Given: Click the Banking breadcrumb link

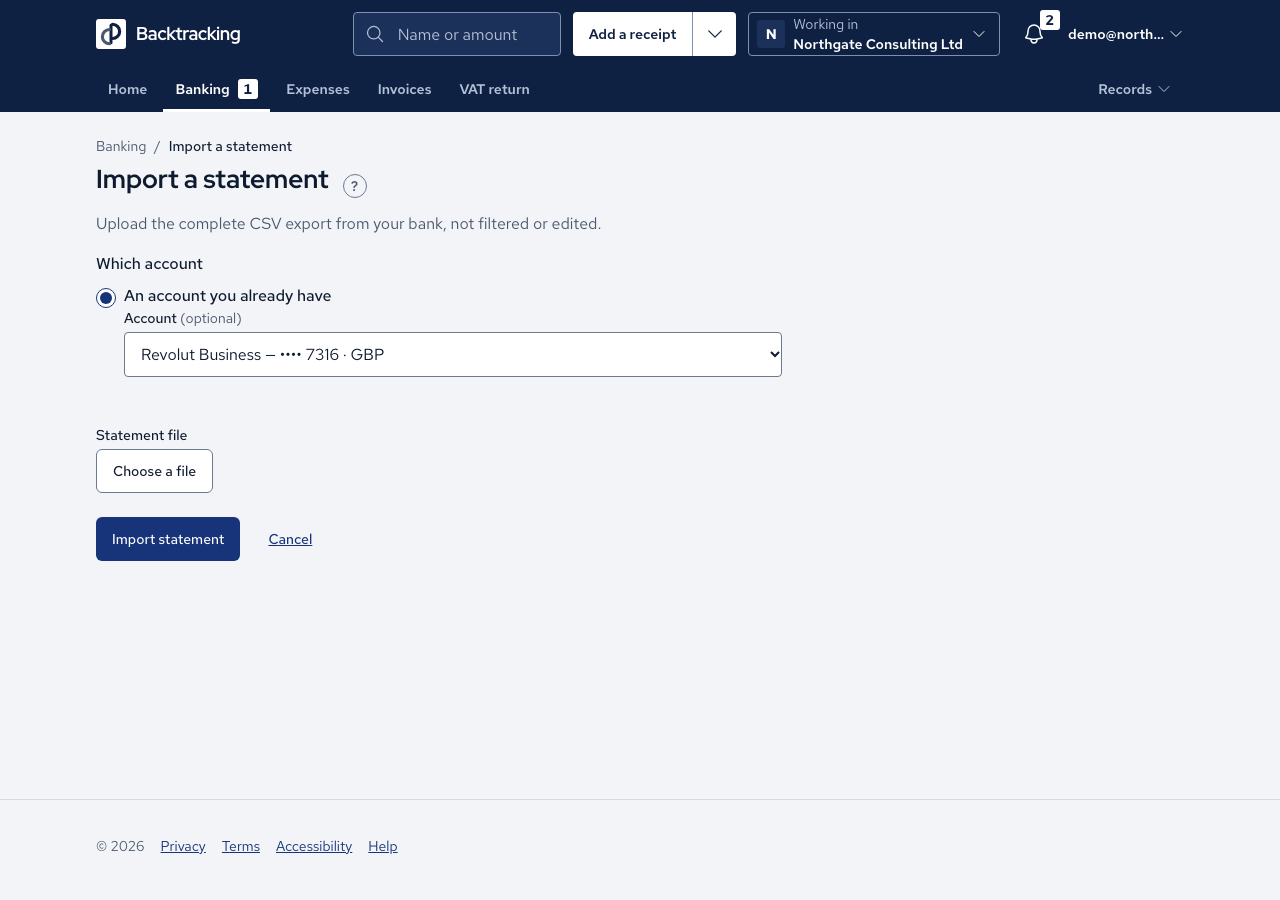Looking at the screenshot, I should (121, 146).
